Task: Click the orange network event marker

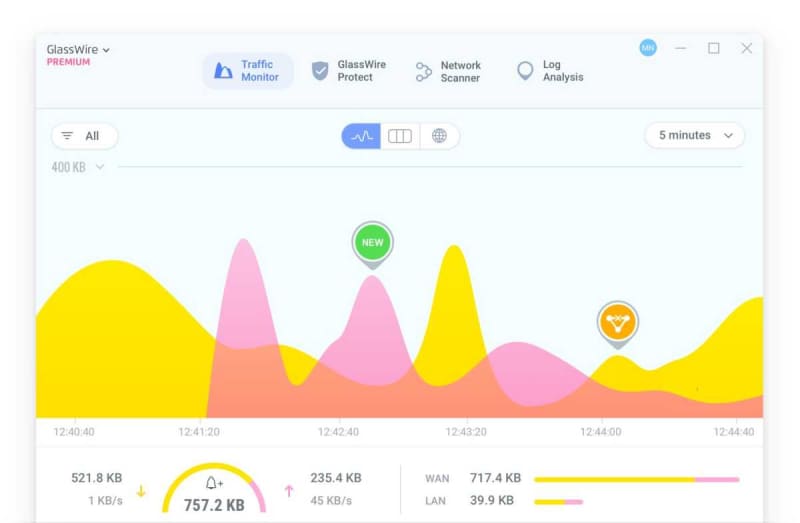Action: click(617, 322)
